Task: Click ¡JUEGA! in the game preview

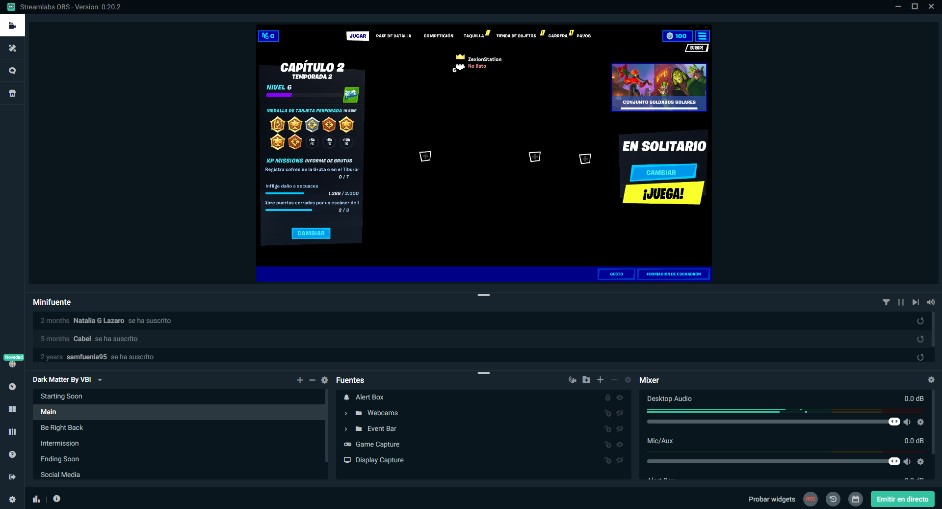Action: pyautogui.click(x=663, y=194)
